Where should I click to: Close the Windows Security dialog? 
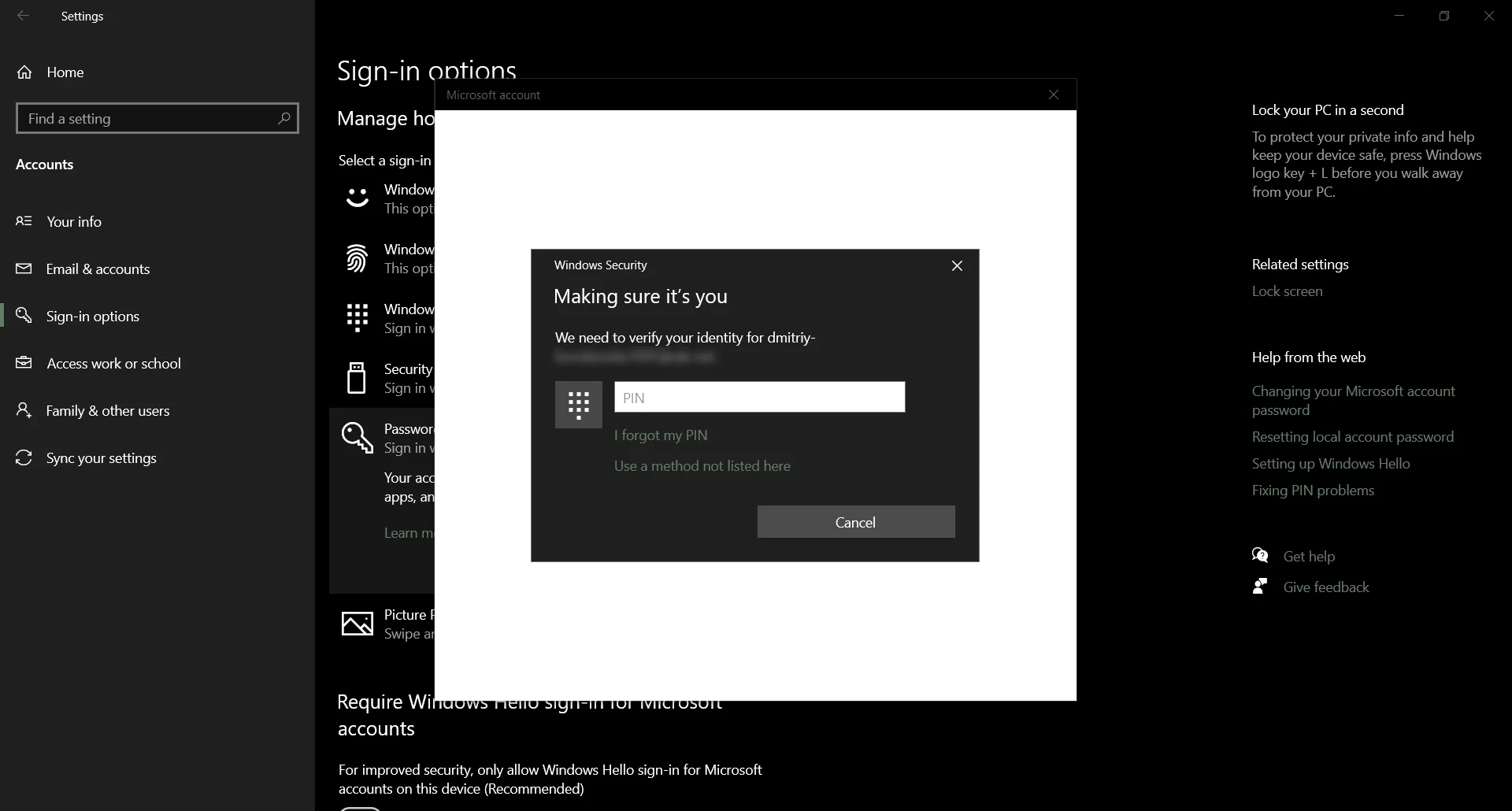pyautogui.click(x=957, y=266)
